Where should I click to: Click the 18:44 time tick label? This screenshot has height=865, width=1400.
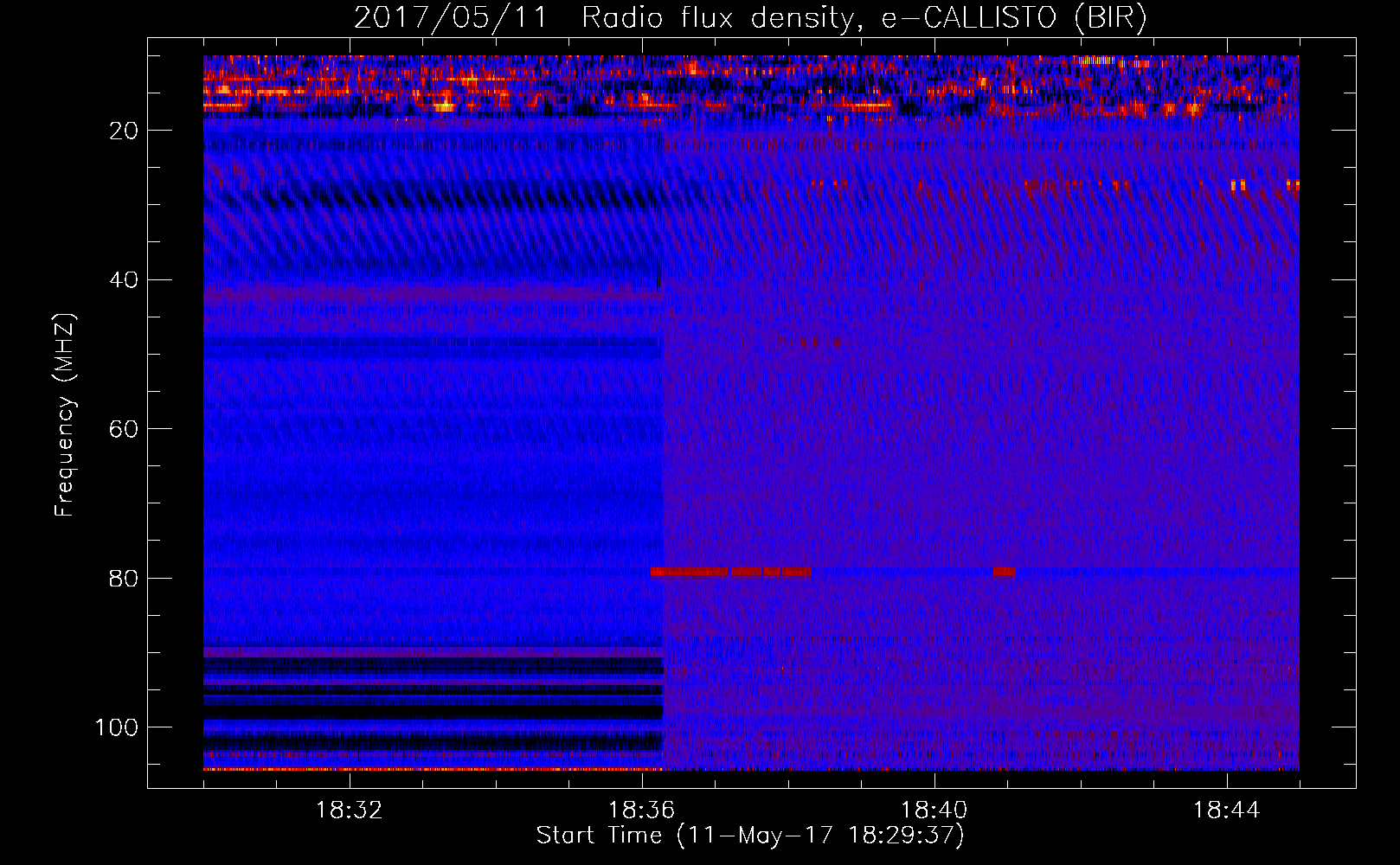click(1226, 811)
